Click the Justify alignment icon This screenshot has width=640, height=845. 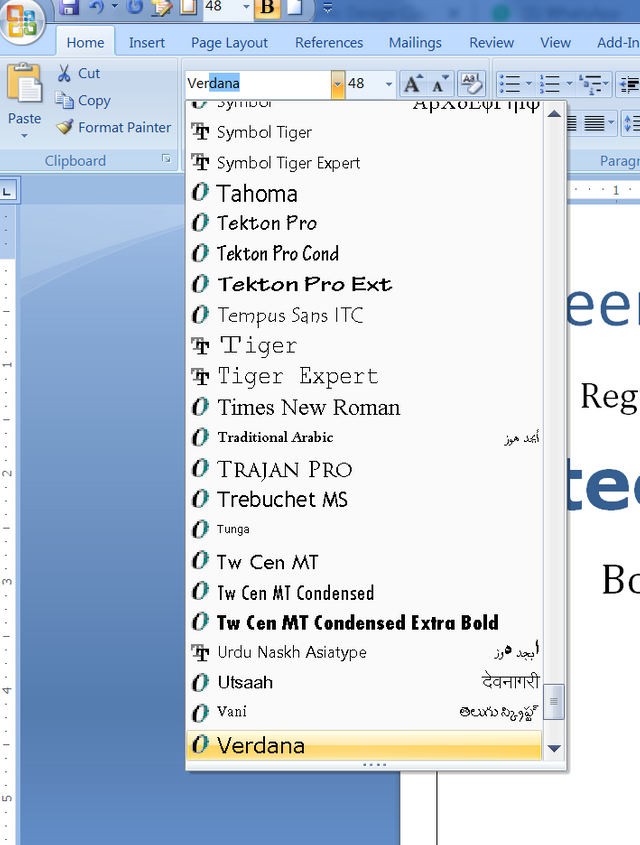(x=594, y=124)
